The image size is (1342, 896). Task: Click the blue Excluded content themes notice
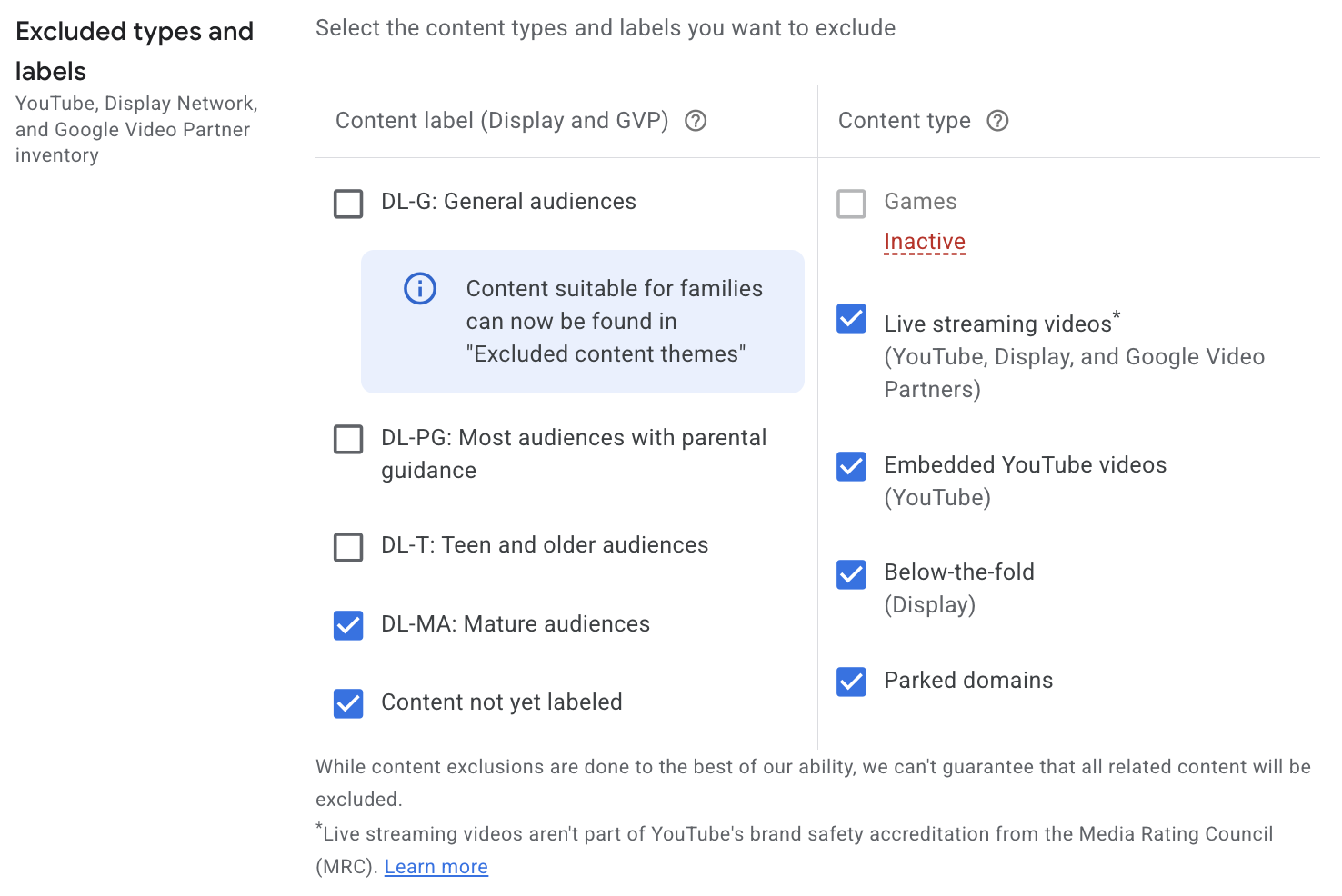(582, 321)
